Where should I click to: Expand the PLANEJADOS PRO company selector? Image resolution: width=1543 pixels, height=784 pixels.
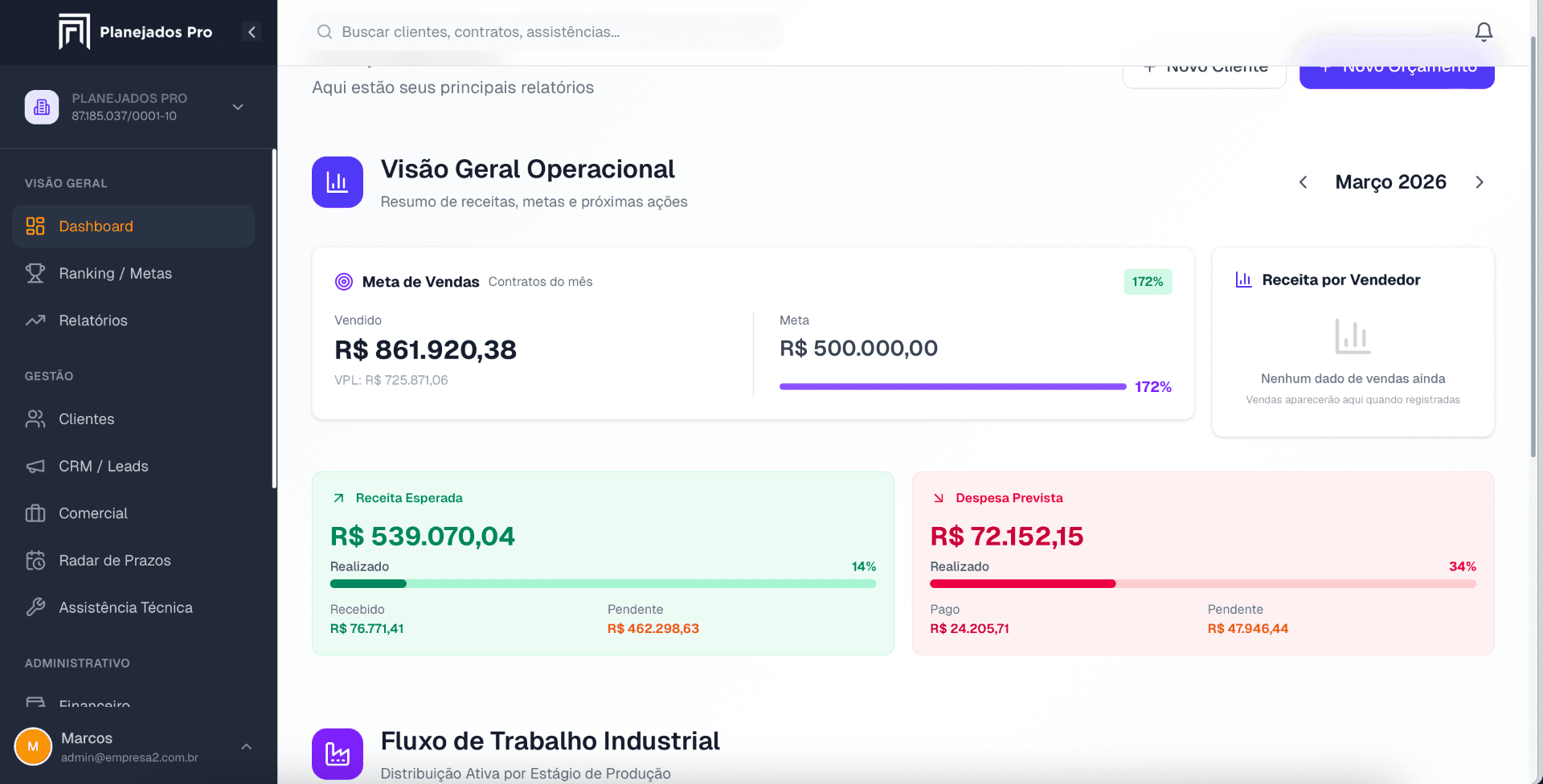[238, 107]
